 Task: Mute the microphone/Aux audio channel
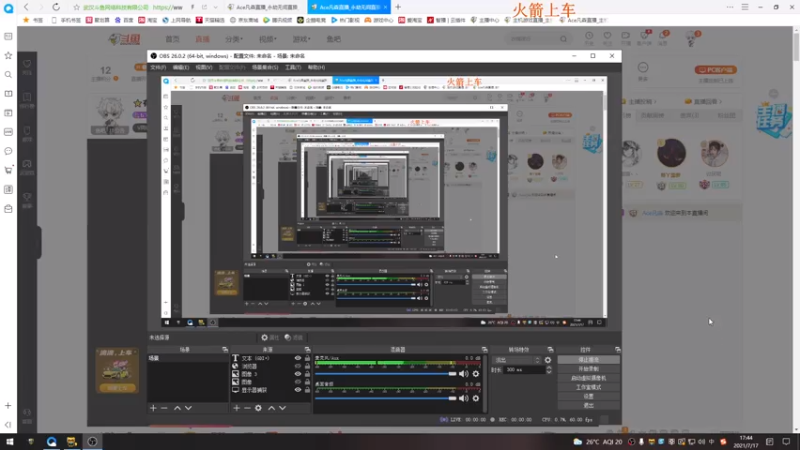(463, 374)
